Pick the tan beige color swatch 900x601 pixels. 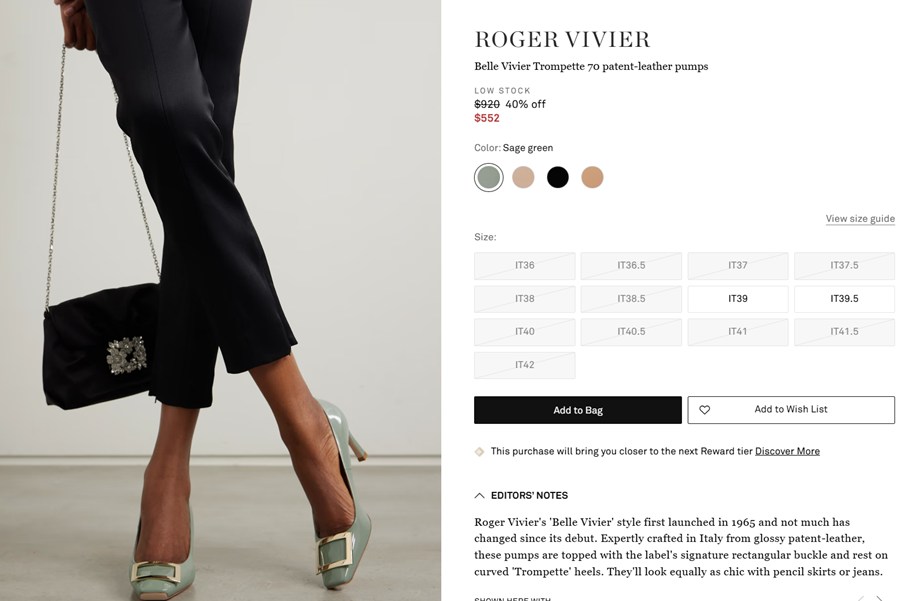pos(592,177)
